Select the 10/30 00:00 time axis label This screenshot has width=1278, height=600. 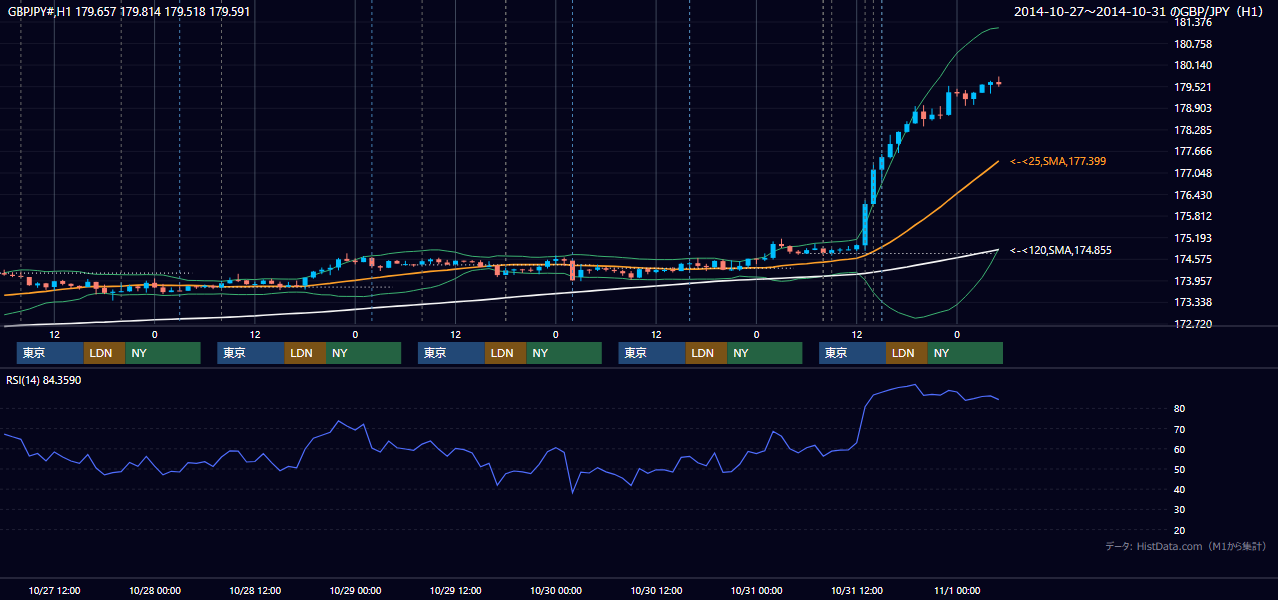556,590
